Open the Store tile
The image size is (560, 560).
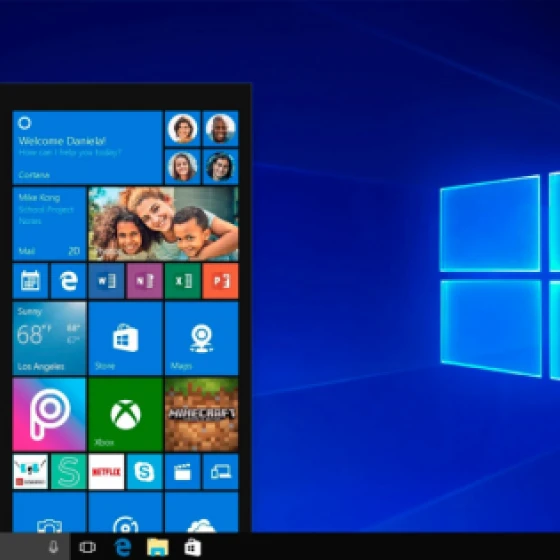pos(125,338)
